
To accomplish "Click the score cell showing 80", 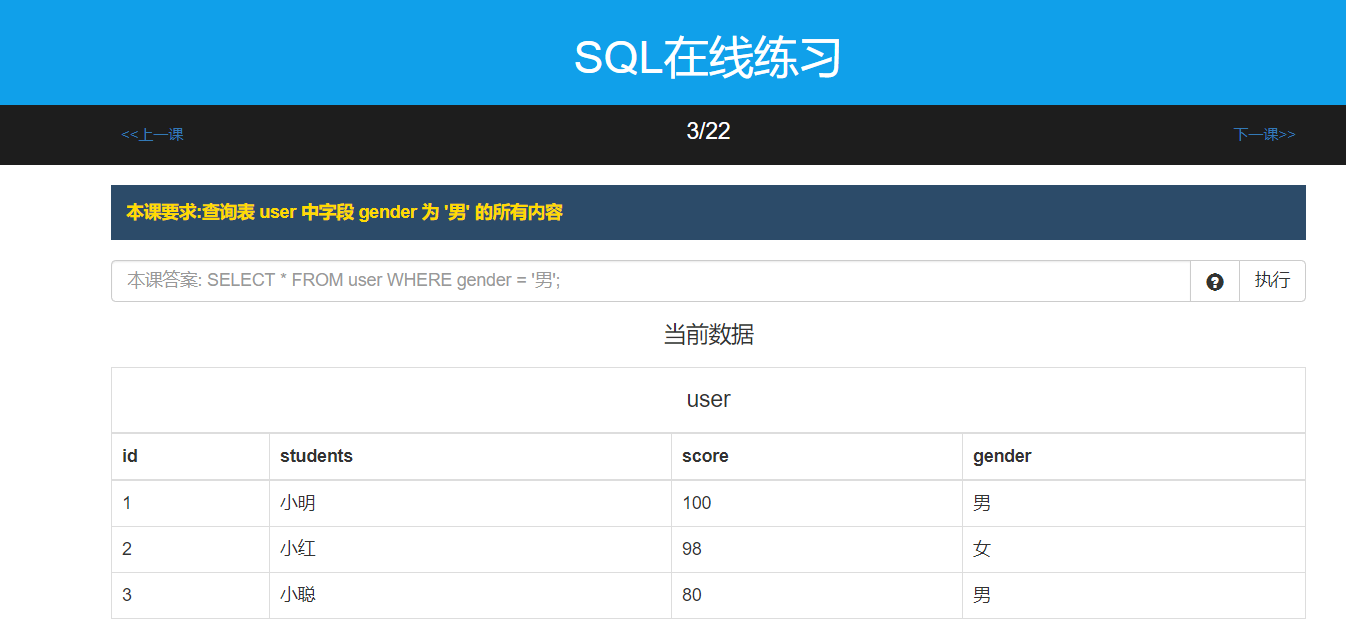I will (692, 595).
